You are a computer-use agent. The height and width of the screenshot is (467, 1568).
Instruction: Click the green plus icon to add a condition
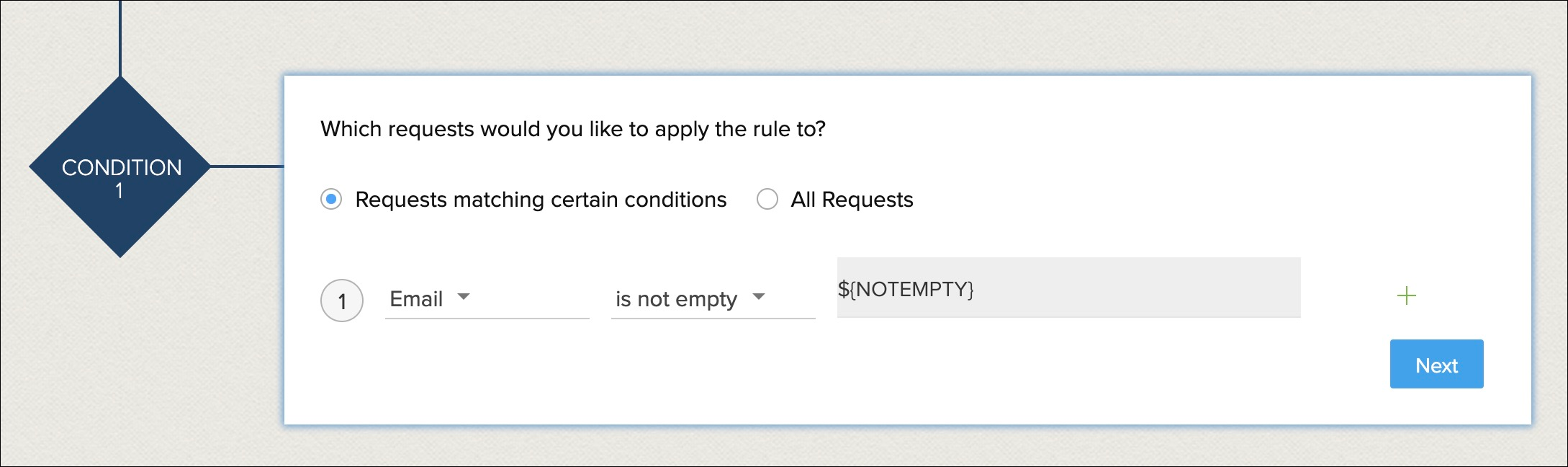point(1406,295)
